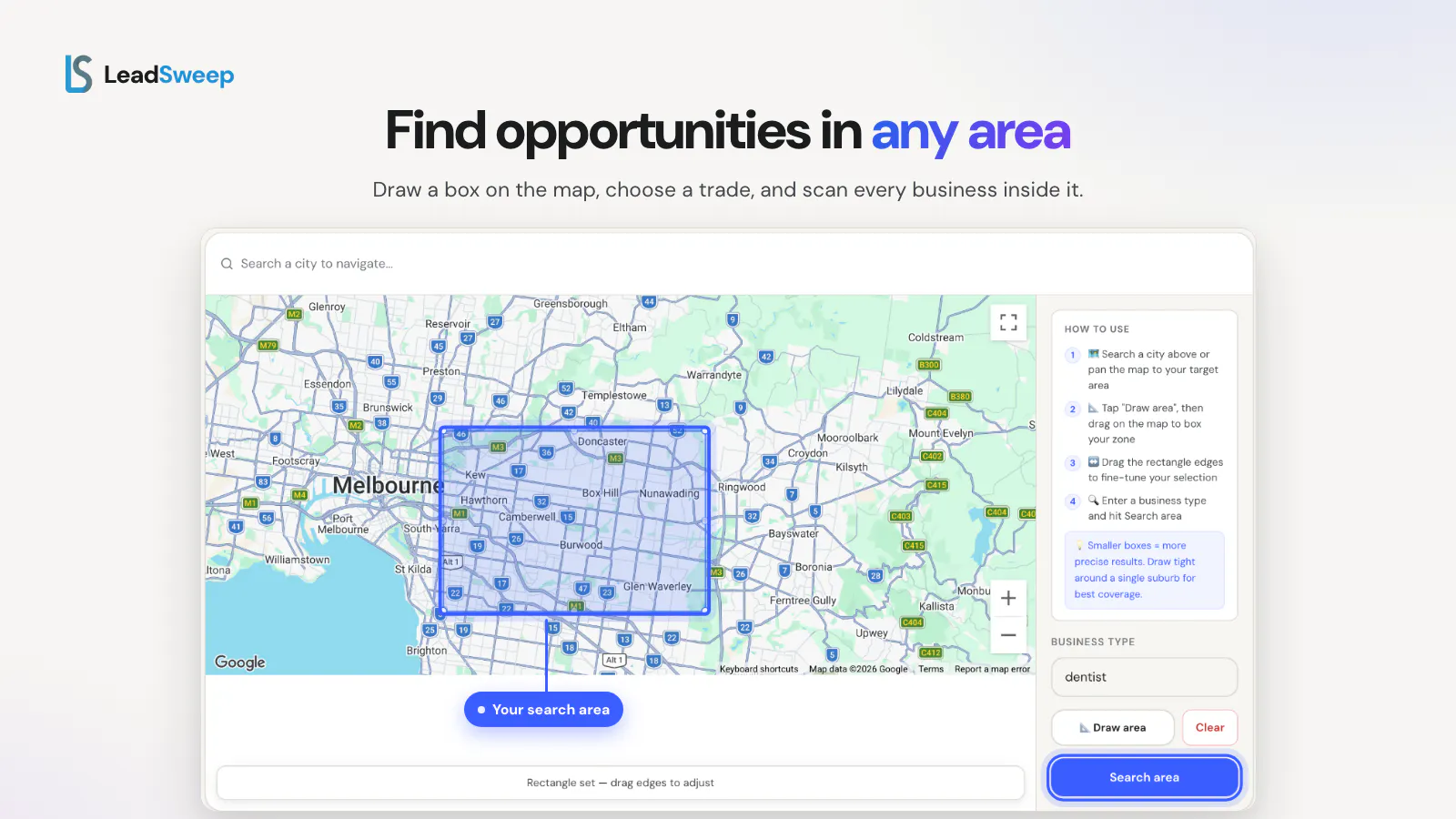Click the step 1 number badge
1456x819 pixels.
click(x=1073, y=355)
